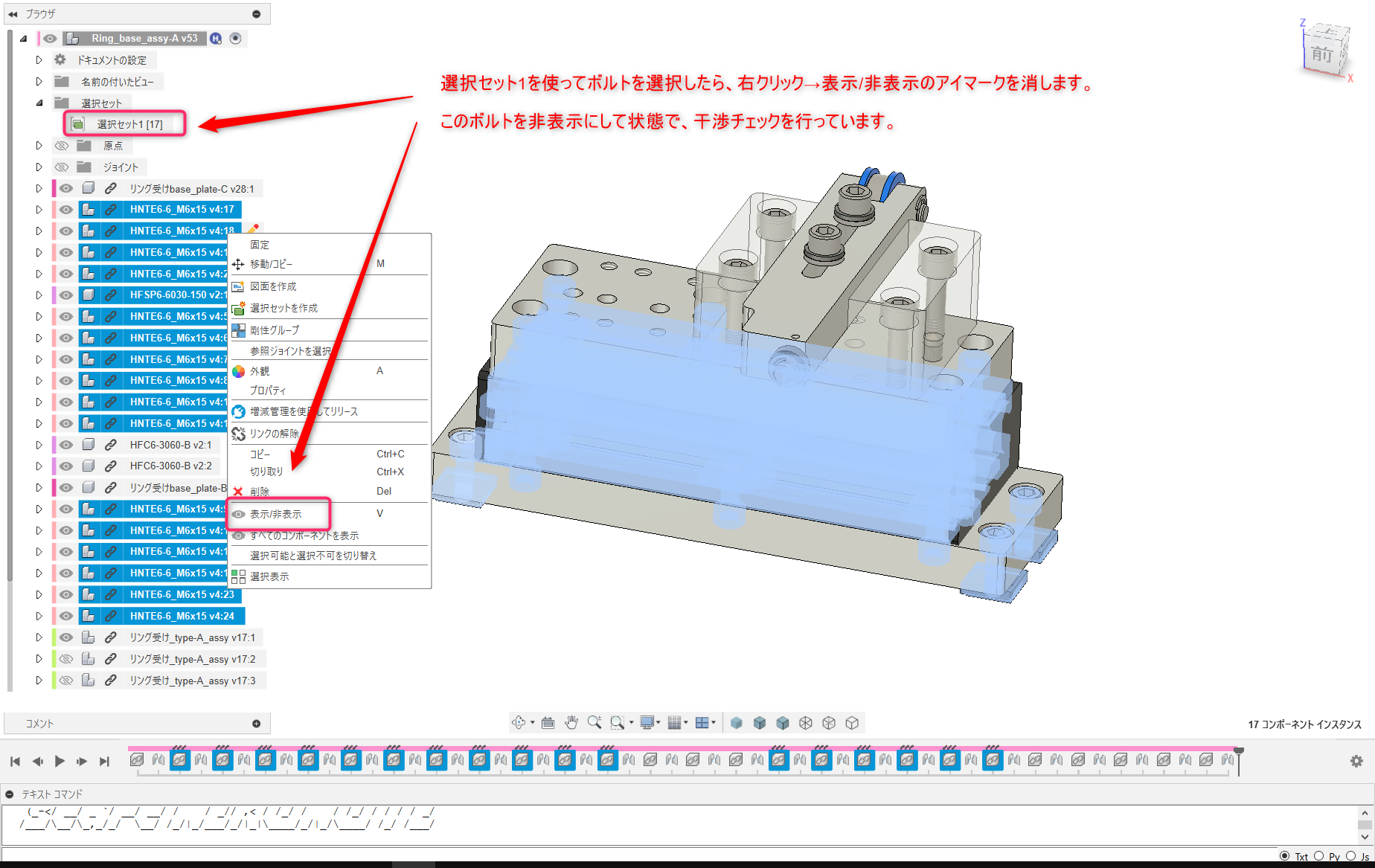
Task: Choose 選択セットを作成 menu entry
Action: point(330,308)
